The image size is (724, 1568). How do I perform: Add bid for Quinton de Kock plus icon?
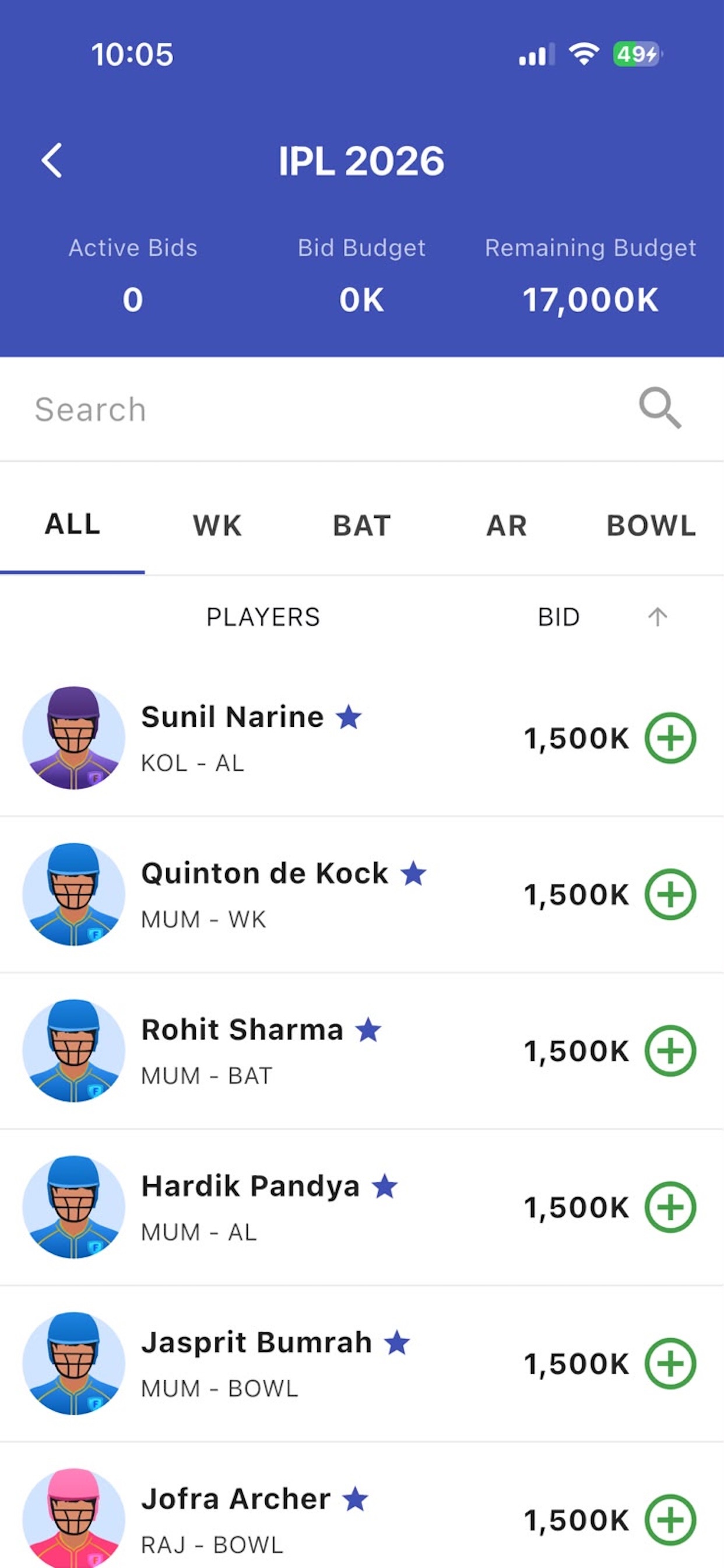(670, 894)
